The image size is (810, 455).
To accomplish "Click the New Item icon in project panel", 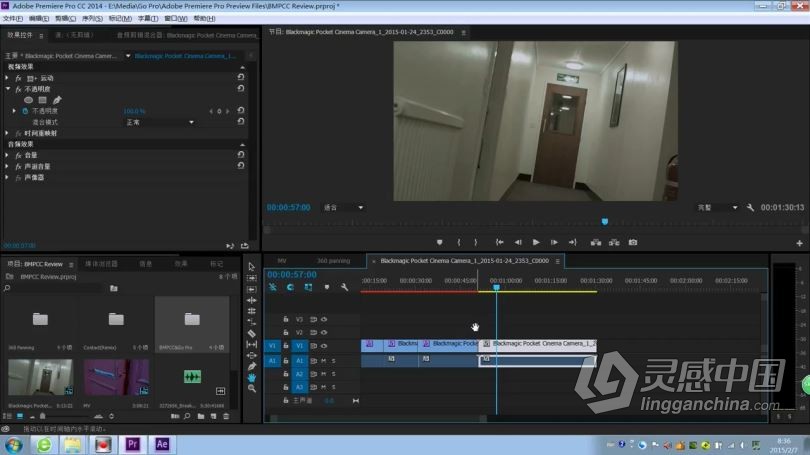I will click(x=213, y=416).
